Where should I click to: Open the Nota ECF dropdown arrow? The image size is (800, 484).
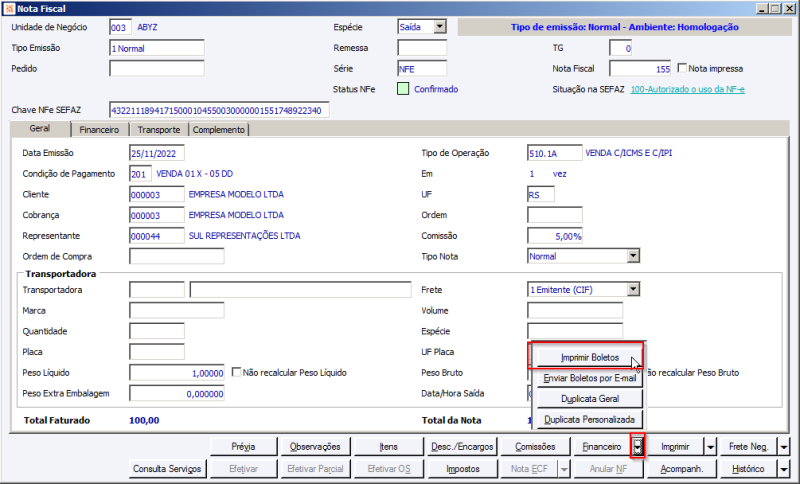click(564, 469)
